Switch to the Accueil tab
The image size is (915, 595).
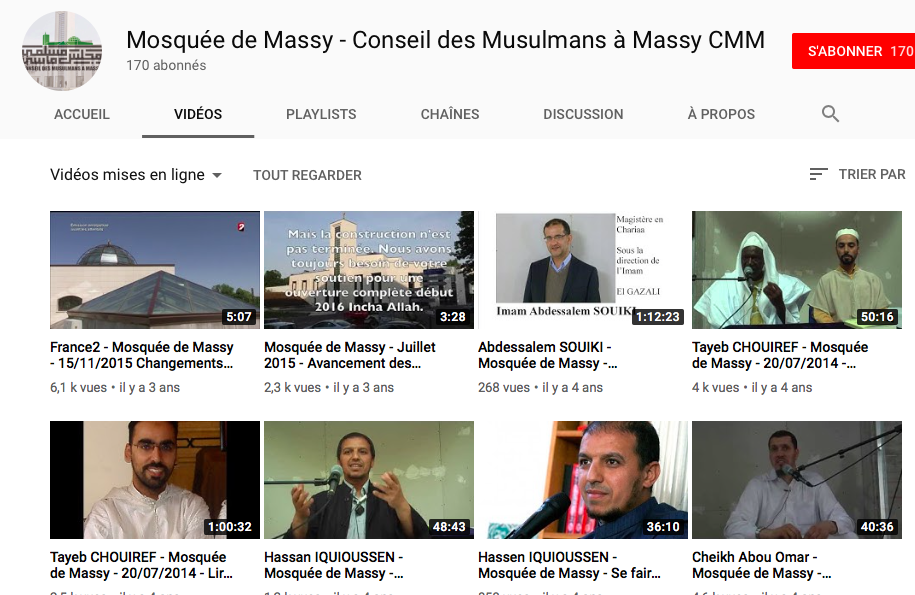82,114
